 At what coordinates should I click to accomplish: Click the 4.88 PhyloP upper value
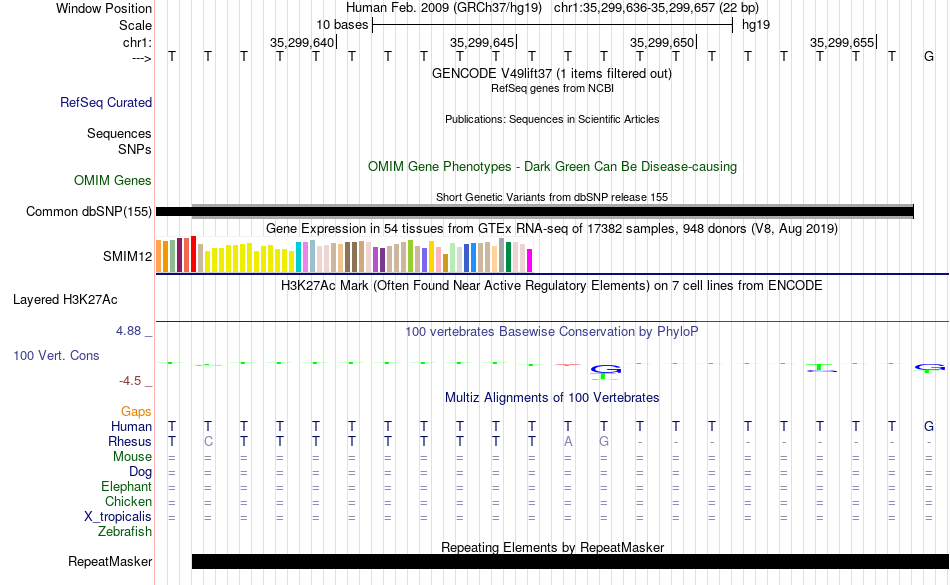coord(128,331)
